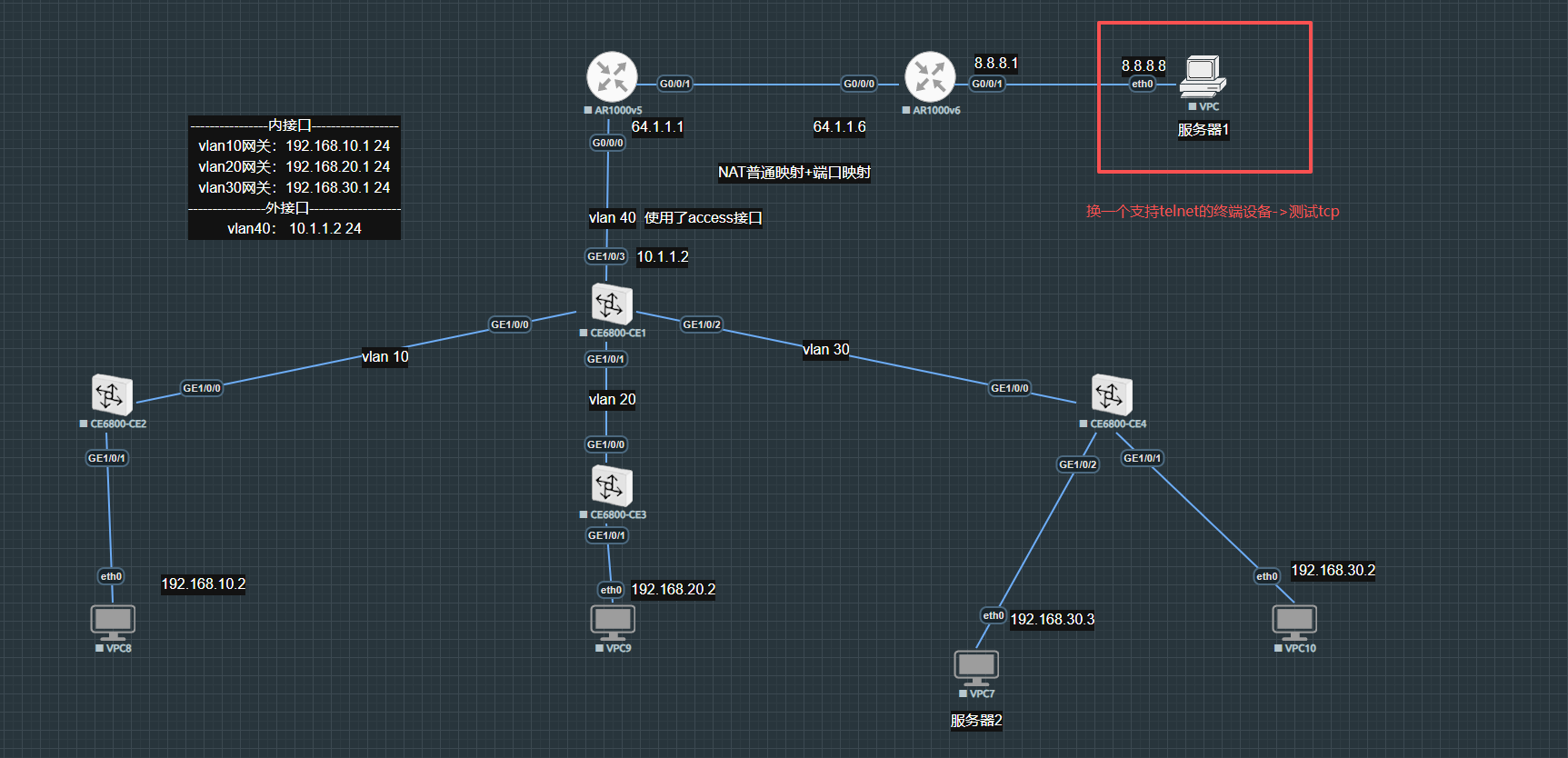
Task: Click the VPC9 computer icon
Action: pos(613,622)
